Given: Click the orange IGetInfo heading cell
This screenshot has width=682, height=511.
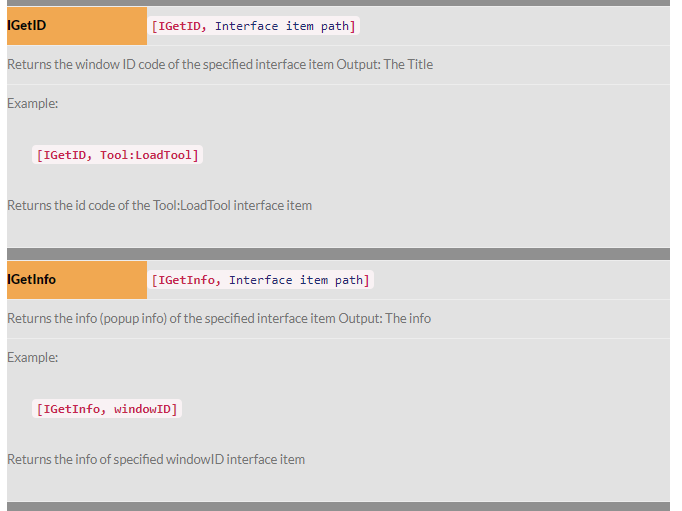Looking at the screenshot, I should point(77,280).
